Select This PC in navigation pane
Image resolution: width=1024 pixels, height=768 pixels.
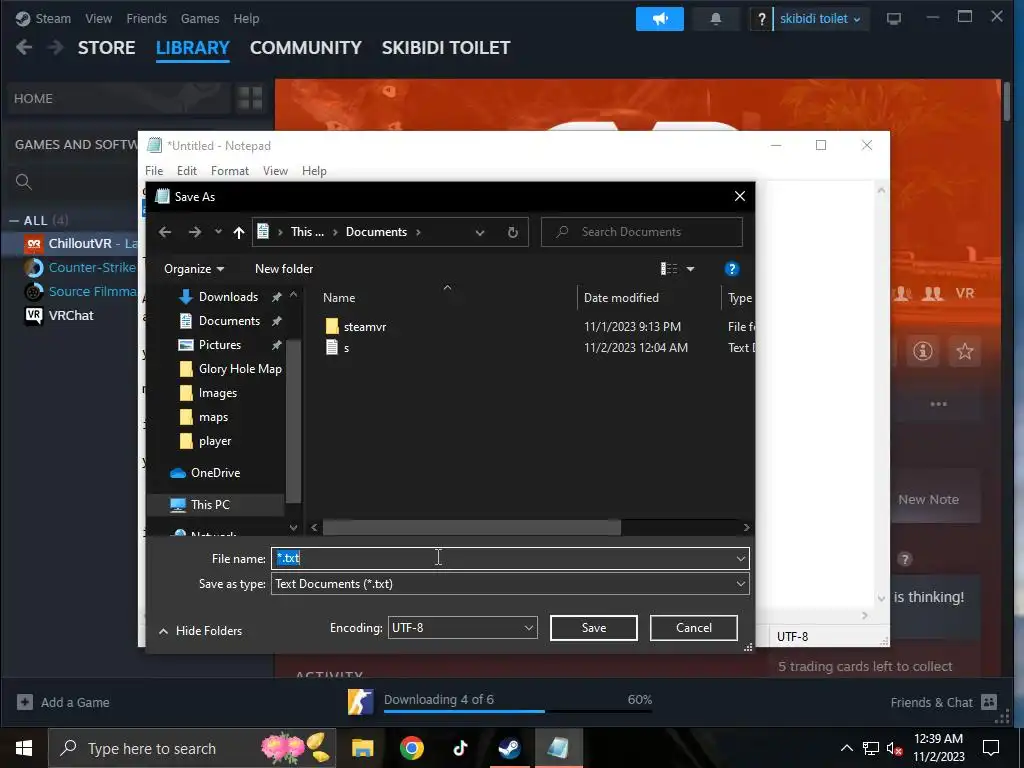click(x=210, y=505)
